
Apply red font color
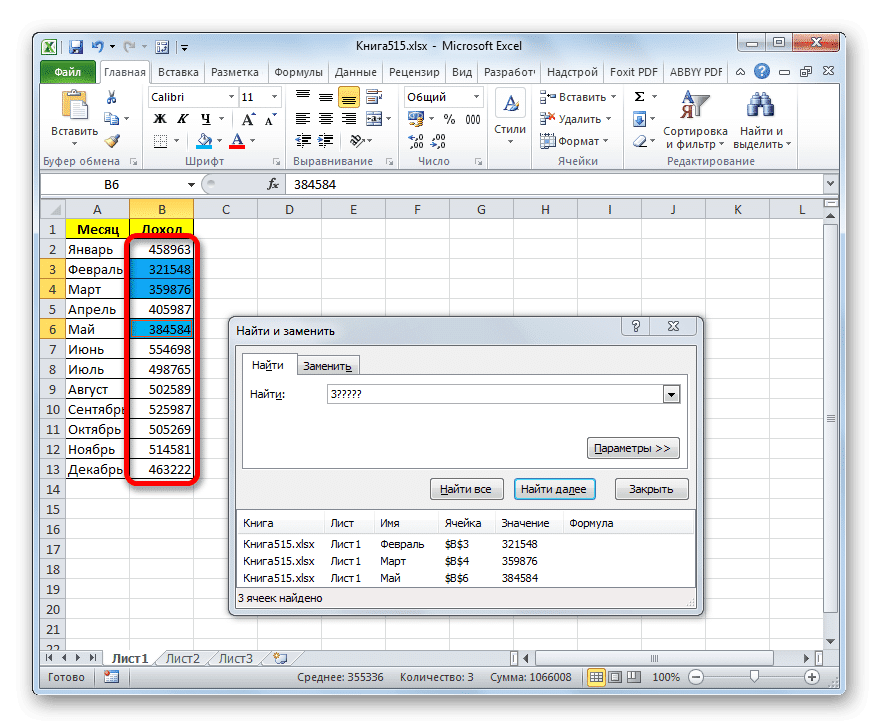(x=237, y=141)
